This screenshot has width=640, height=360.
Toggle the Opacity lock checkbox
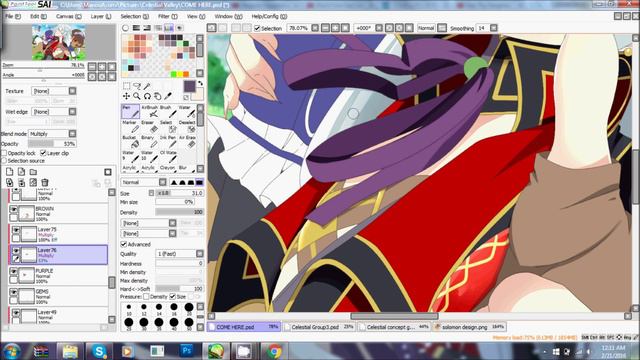click(4, 153)
